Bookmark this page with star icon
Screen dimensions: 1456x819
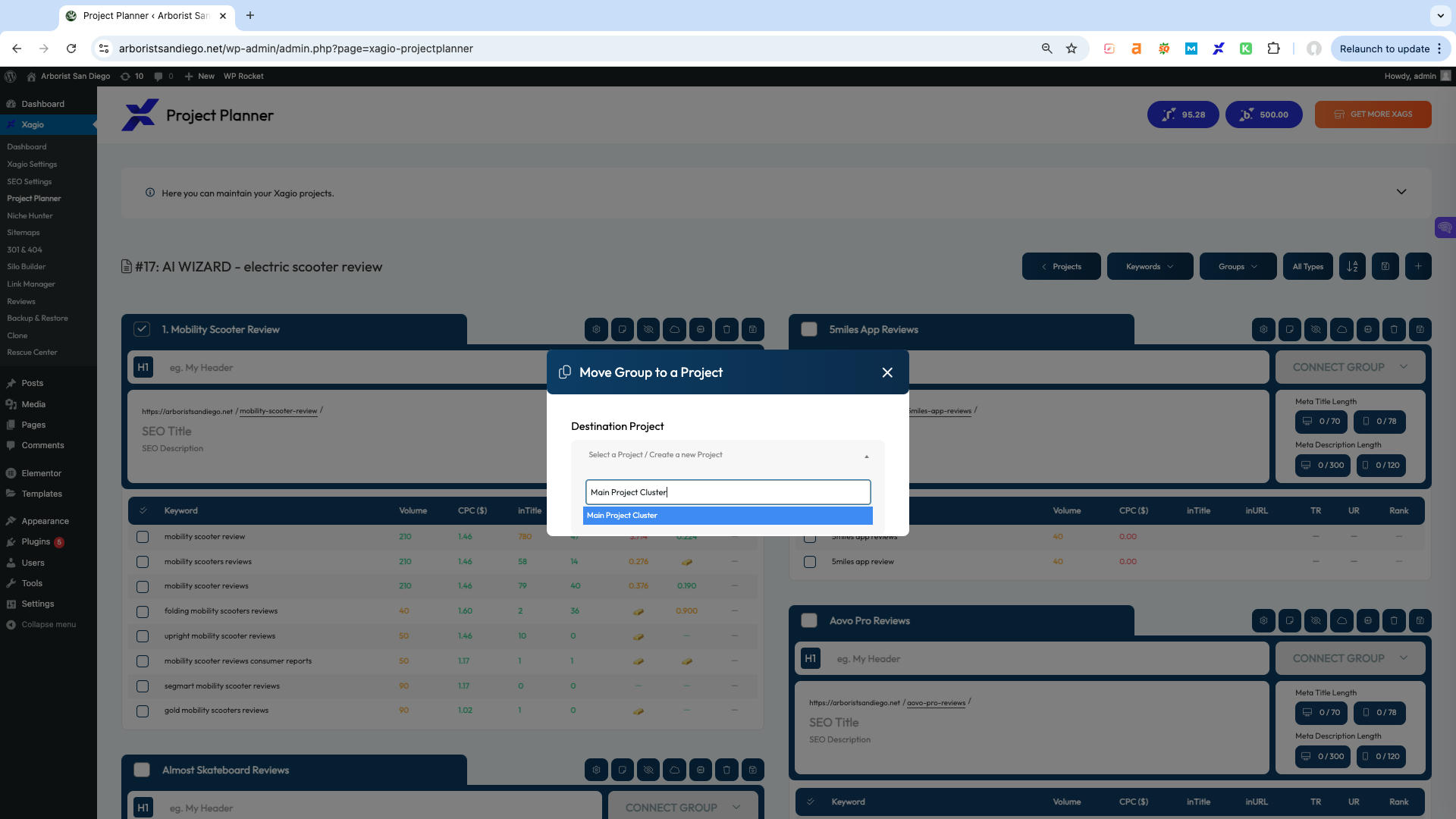(1072, 49)
